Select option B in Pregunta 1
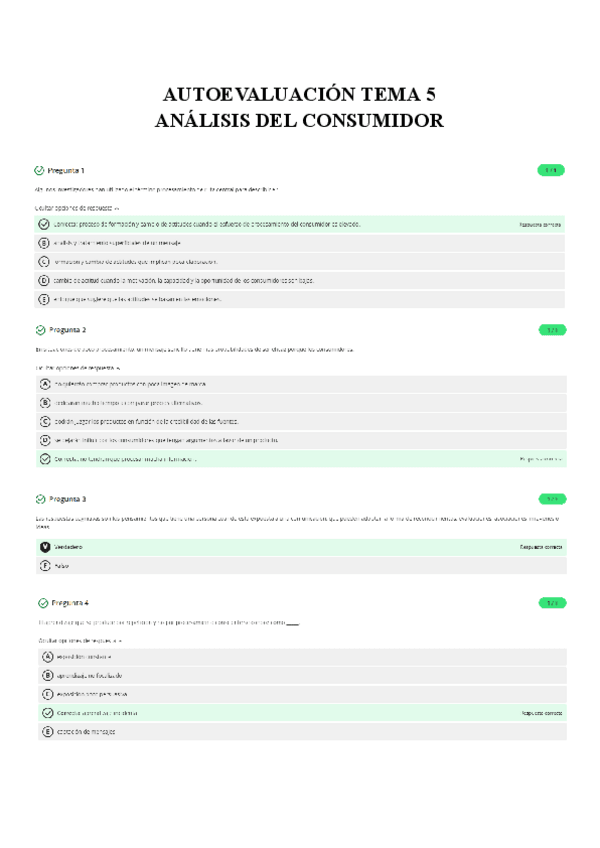 45,243
